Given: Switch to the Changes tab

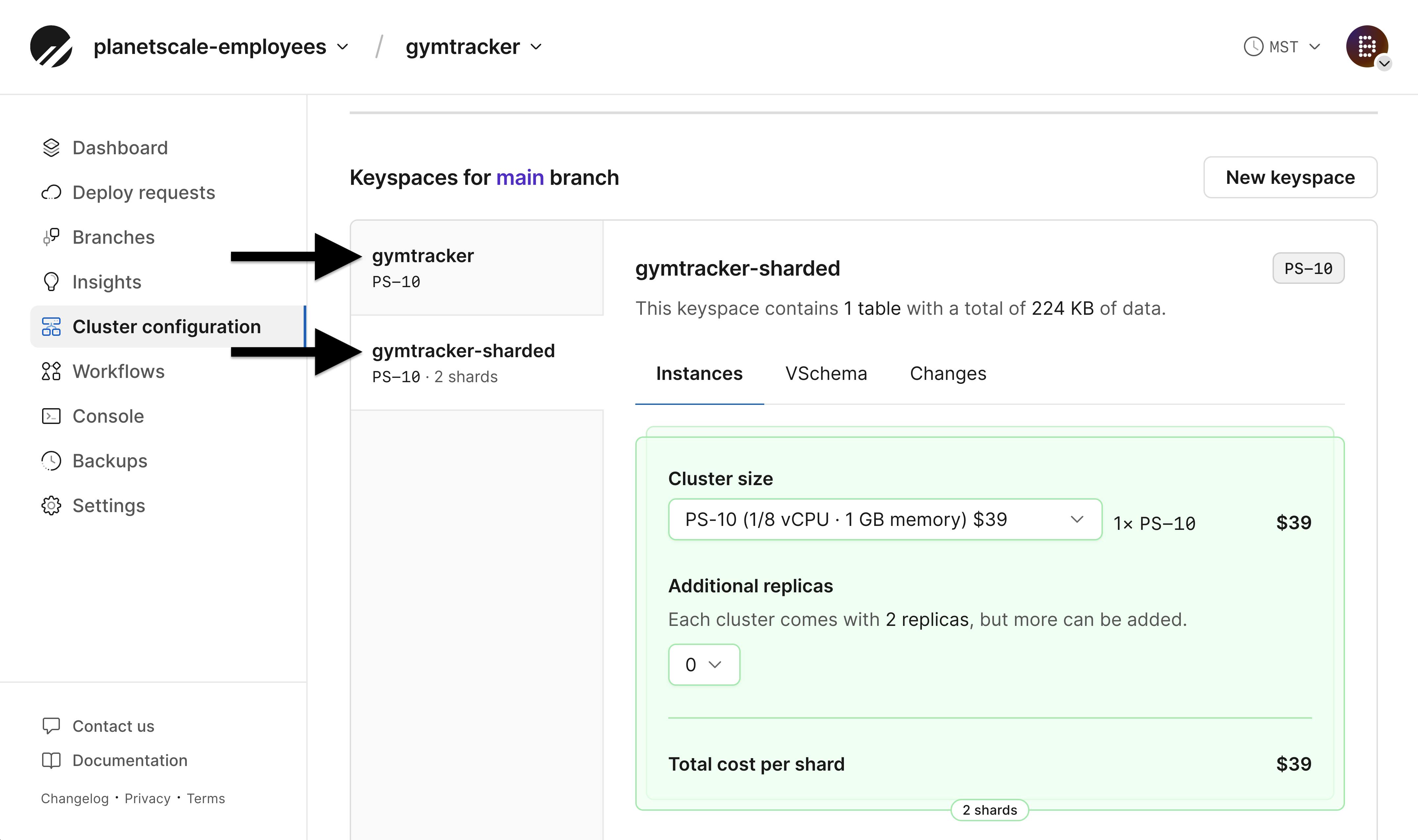Looking at the screenshot, I should (x=947, y=373).
